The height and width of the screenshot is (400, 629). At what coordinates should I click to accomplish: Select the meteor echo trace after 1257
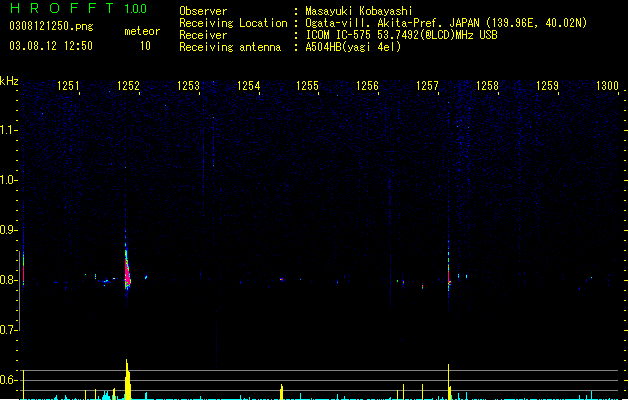coord(448,267)
